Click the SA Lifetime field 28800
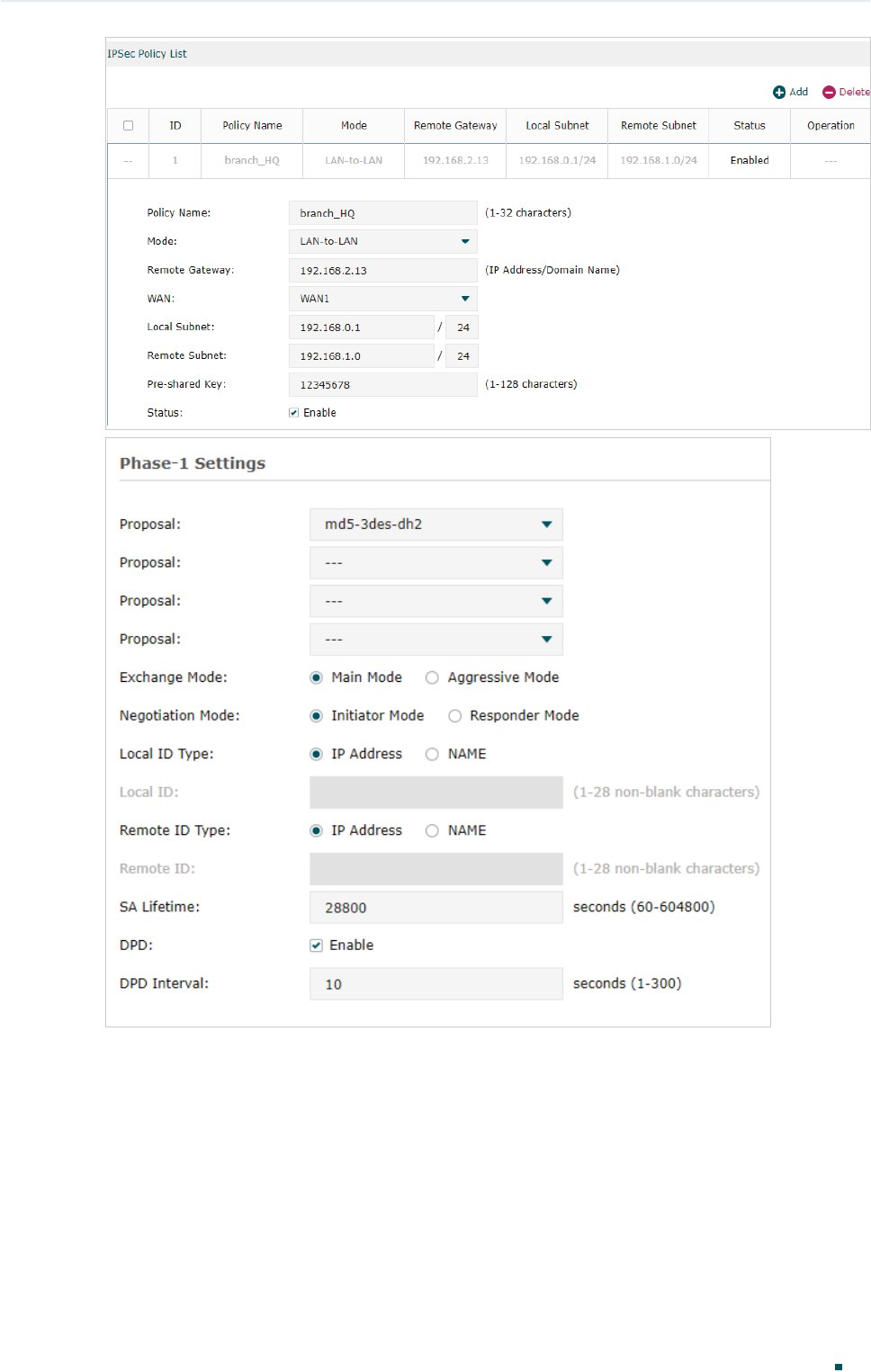Screen dimensions: 871x1372 coord(436,908)
